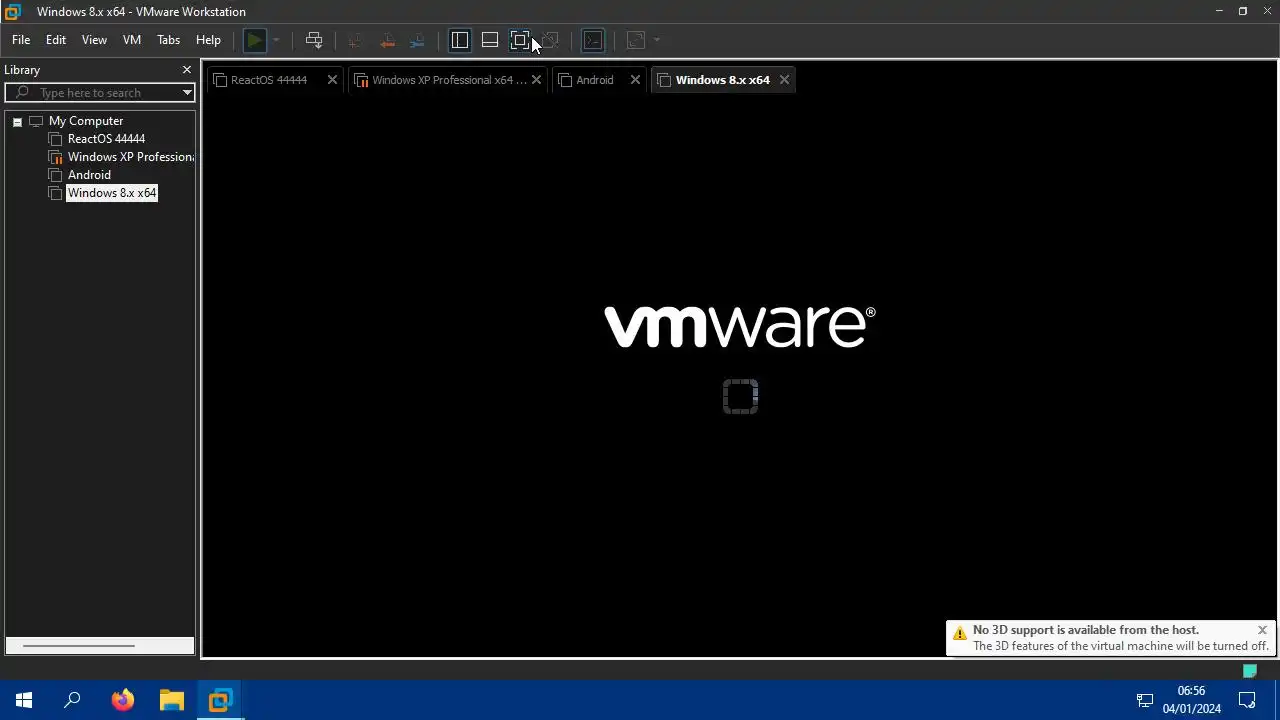Open the Windows Start menu

[24, 700]
